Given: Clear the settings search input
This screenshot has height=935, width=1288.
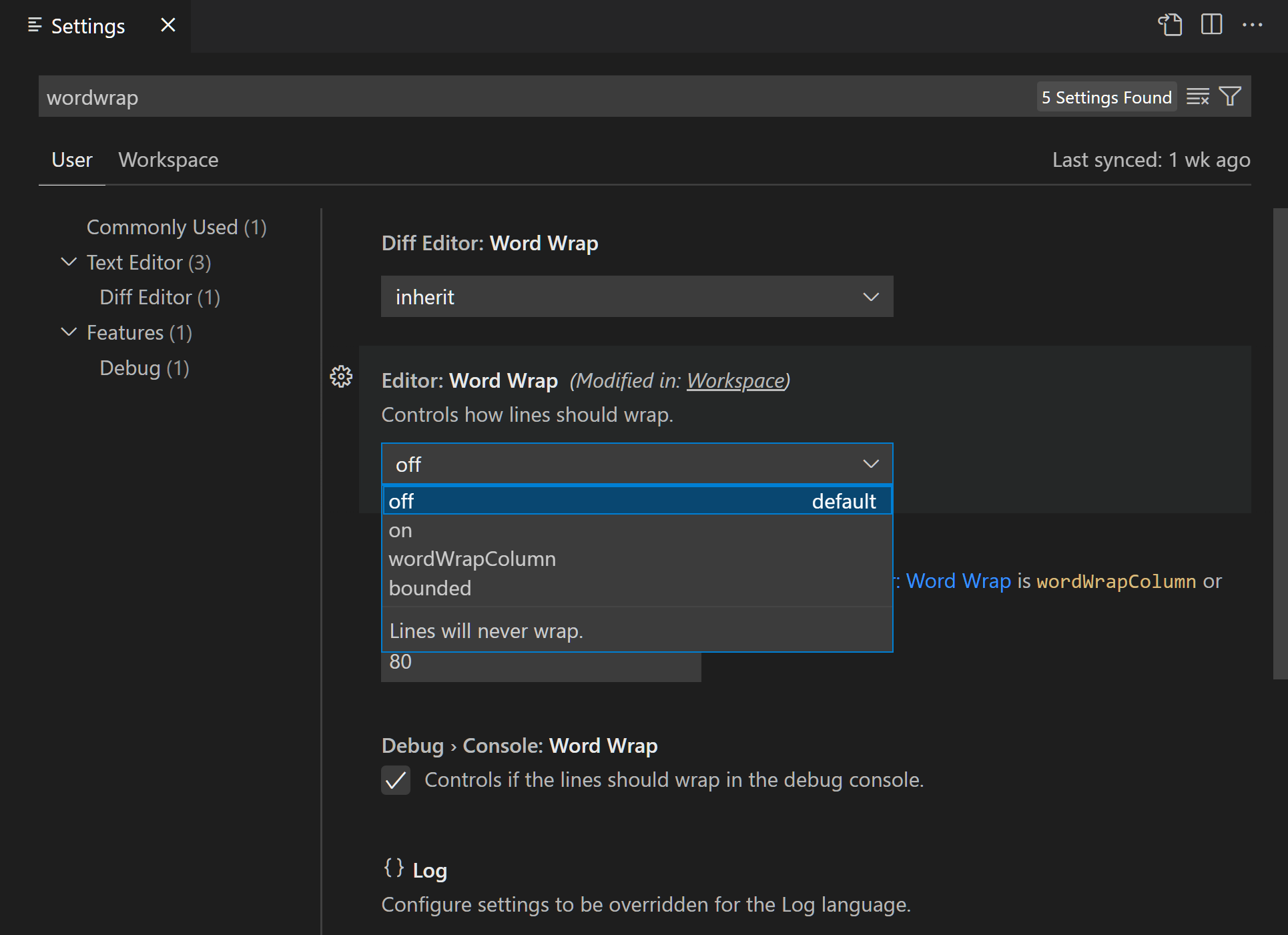Looking at the screenshot, I should tap(1198, 97).
